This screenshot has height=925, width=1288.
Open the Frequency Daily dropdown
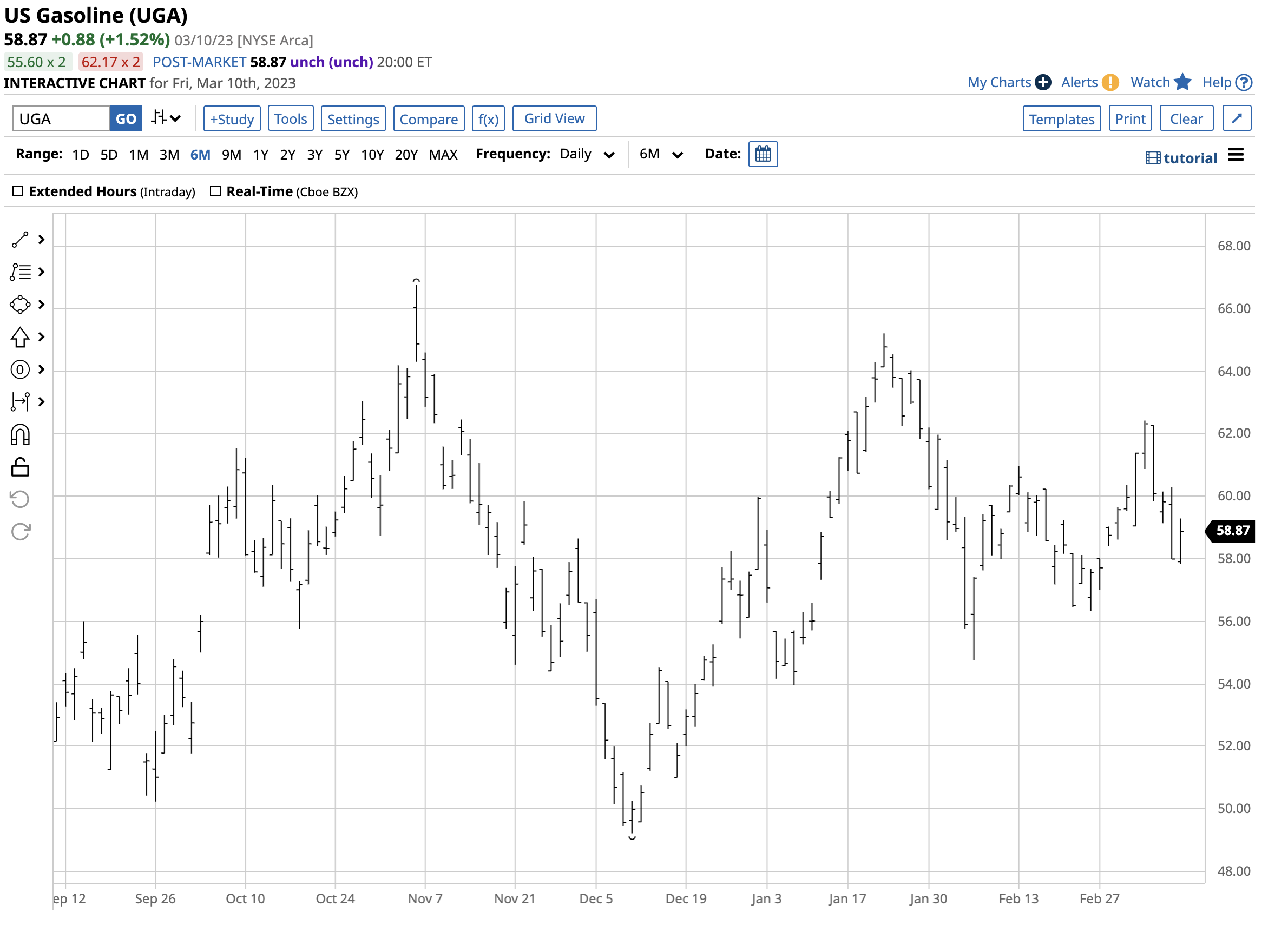coord(587,154)
